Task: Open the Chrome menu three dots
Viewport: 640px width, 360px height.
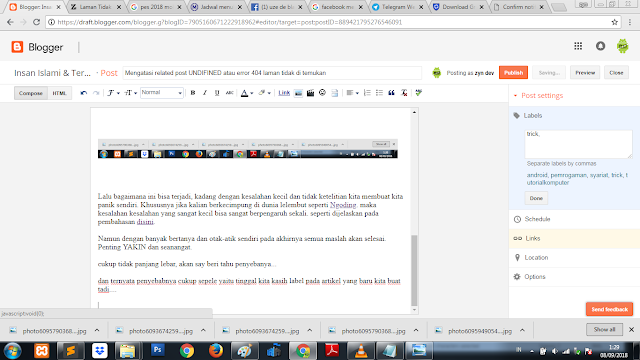Action: click(x=630, y=22)
